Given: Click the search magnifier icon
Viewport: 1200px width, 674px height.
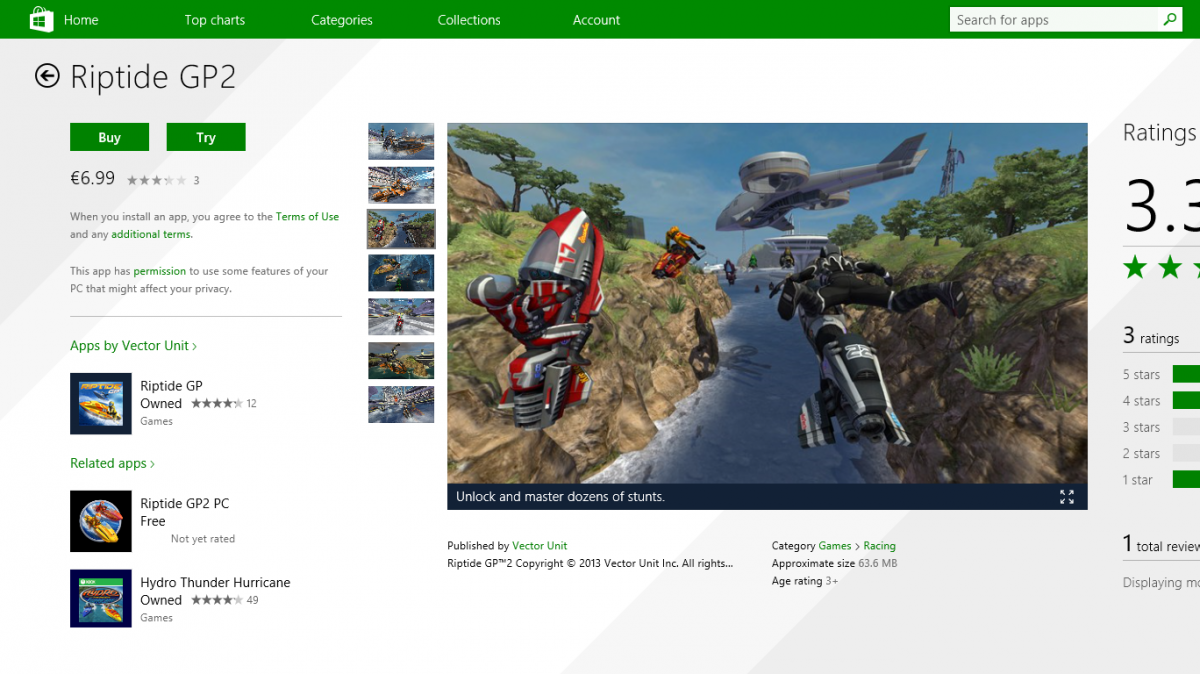Looking at the screenshot, I should pos(1169,19).
